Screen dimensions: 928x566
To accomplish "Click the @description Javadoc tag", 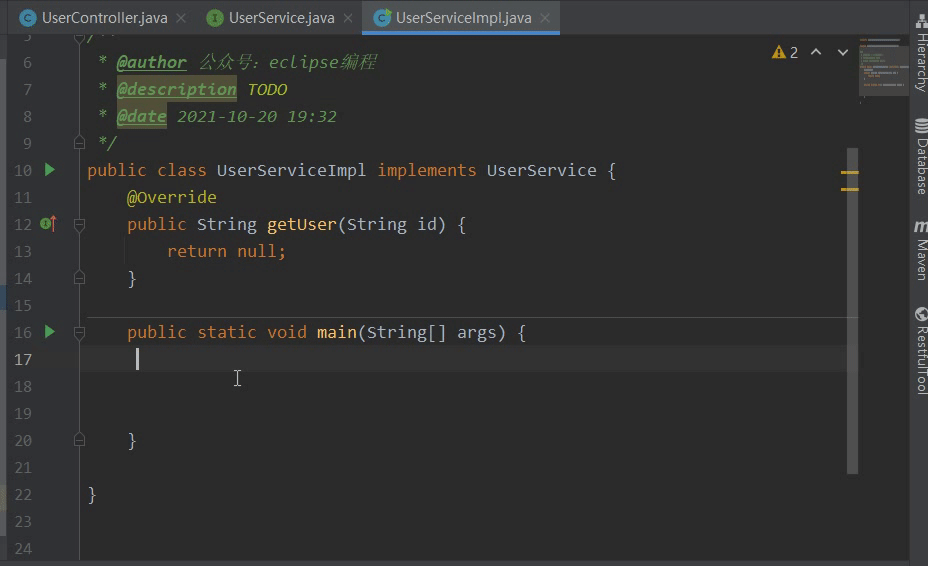I will coord(177,89).
